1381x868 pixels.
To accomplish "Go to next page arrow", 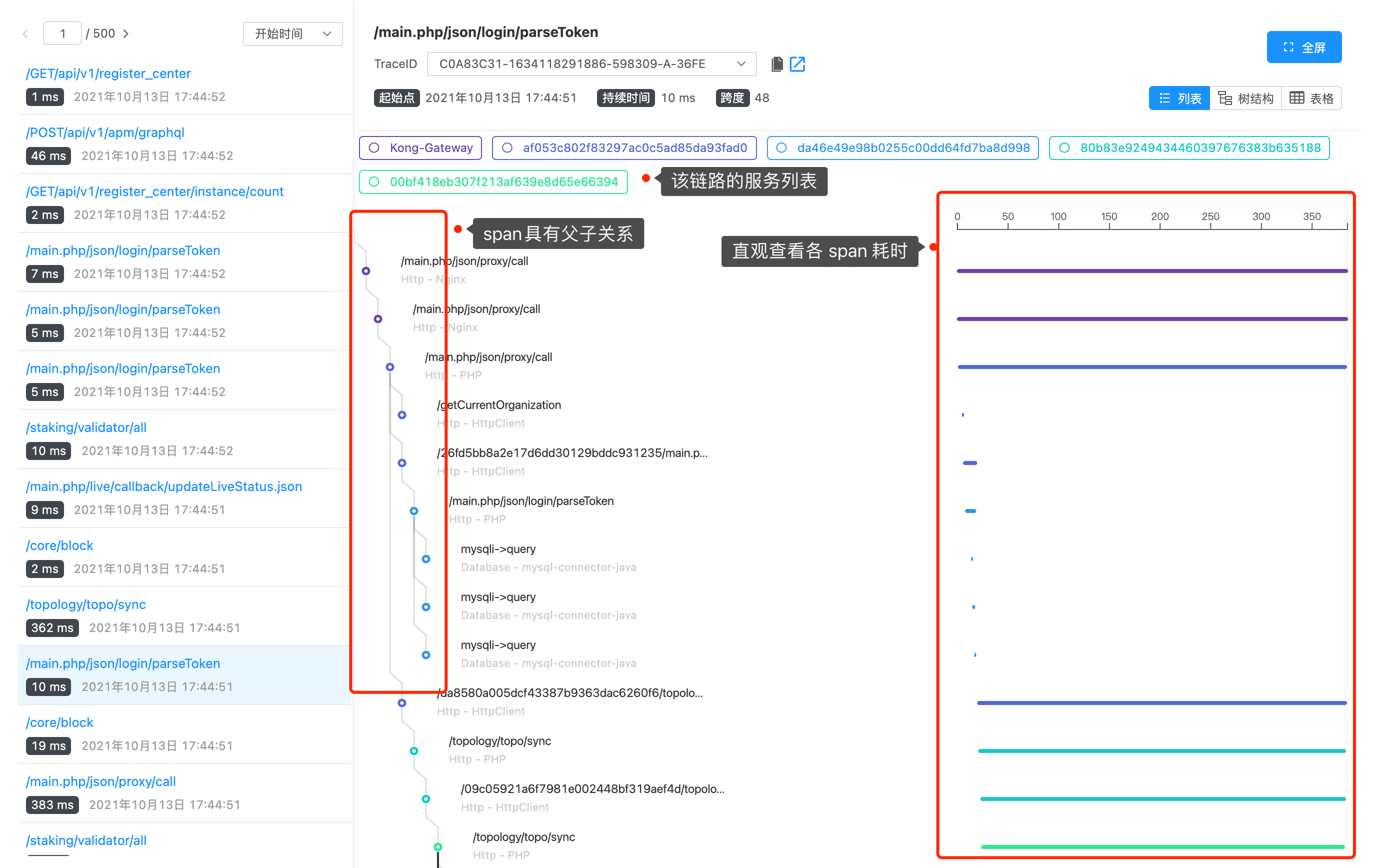I will tap(125, 34).
